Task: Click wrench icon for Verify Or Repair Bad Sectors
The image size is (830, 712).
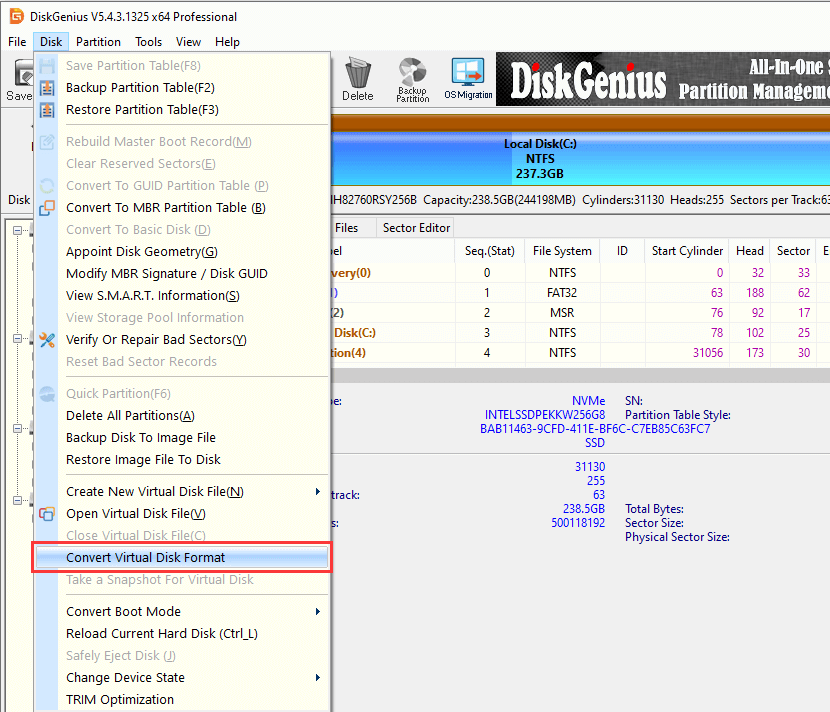Action: pos(47,340)
